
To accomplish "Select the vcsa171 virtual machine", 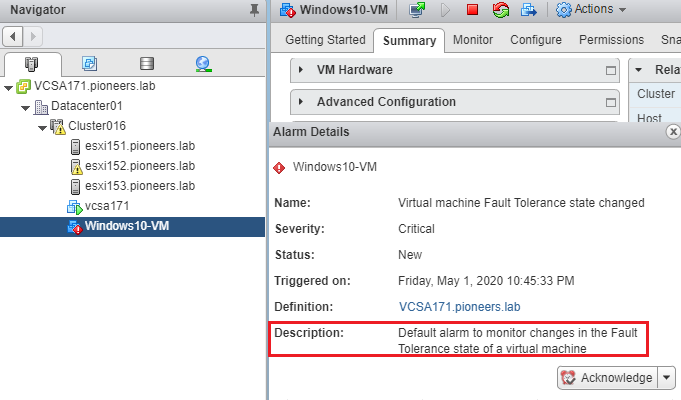I will (x=107, y=206).
